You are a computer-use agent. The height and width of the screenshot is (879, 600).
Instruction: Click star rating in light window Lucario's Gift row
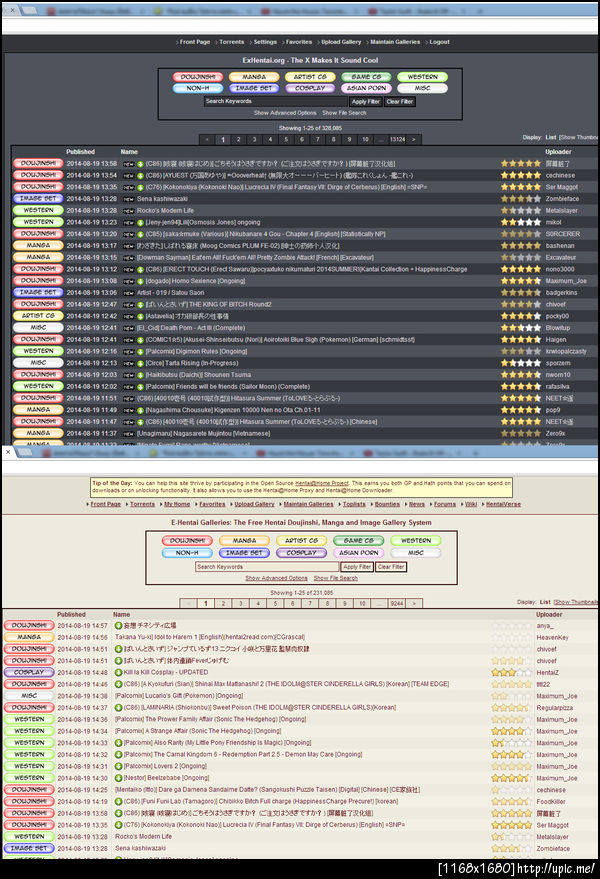pyautogui.click(x=511, y=696)
